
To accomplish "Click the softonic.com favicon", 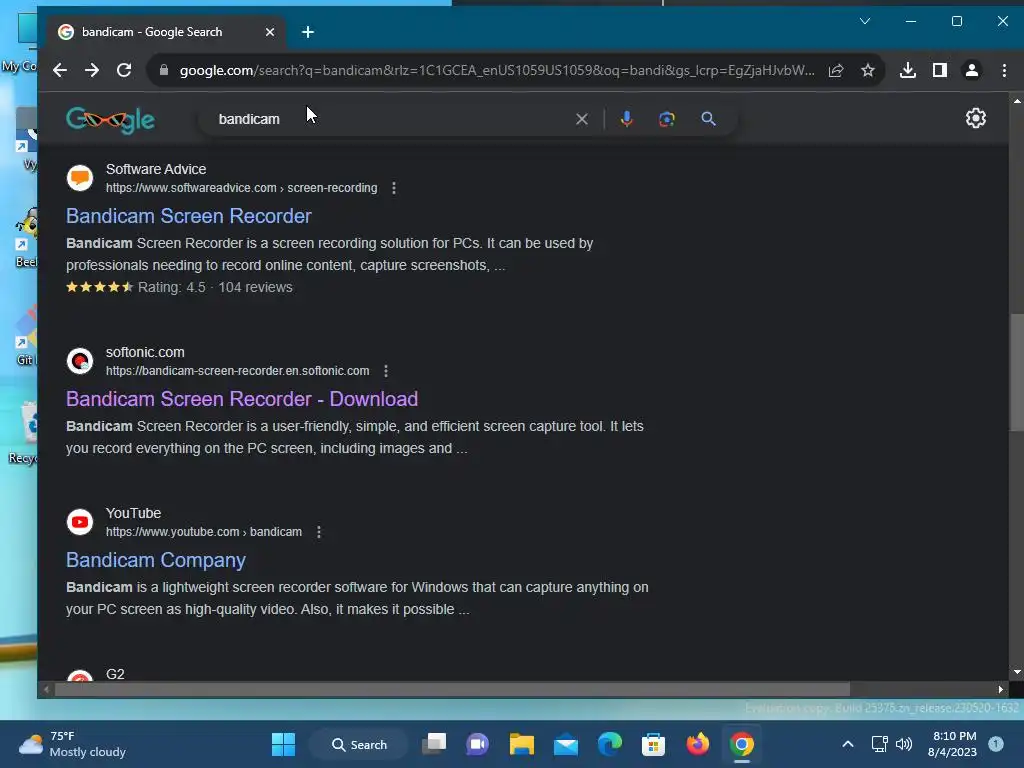I will (80, 360).
